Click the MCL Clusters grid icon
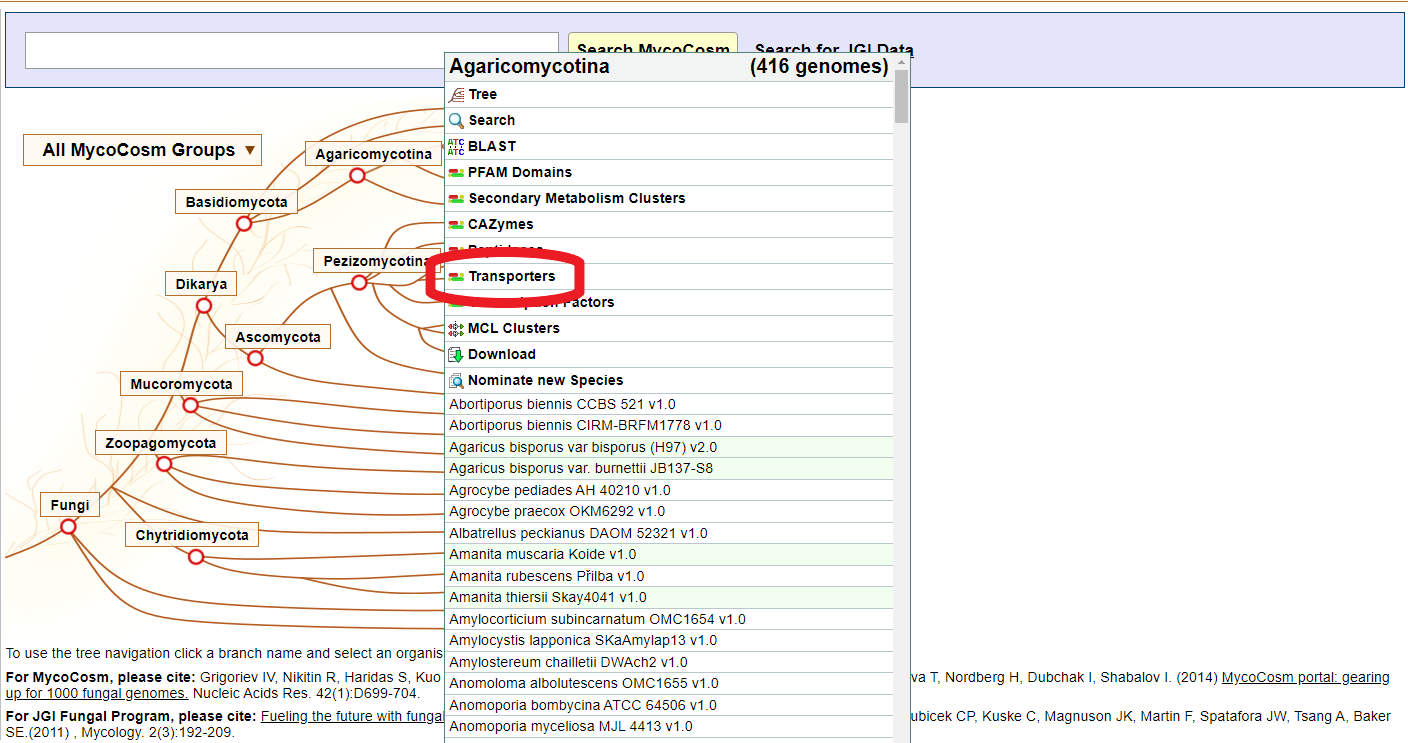The height and width of the screenshot is (743, 1408). pyautogui.click(x=456, y=328)
